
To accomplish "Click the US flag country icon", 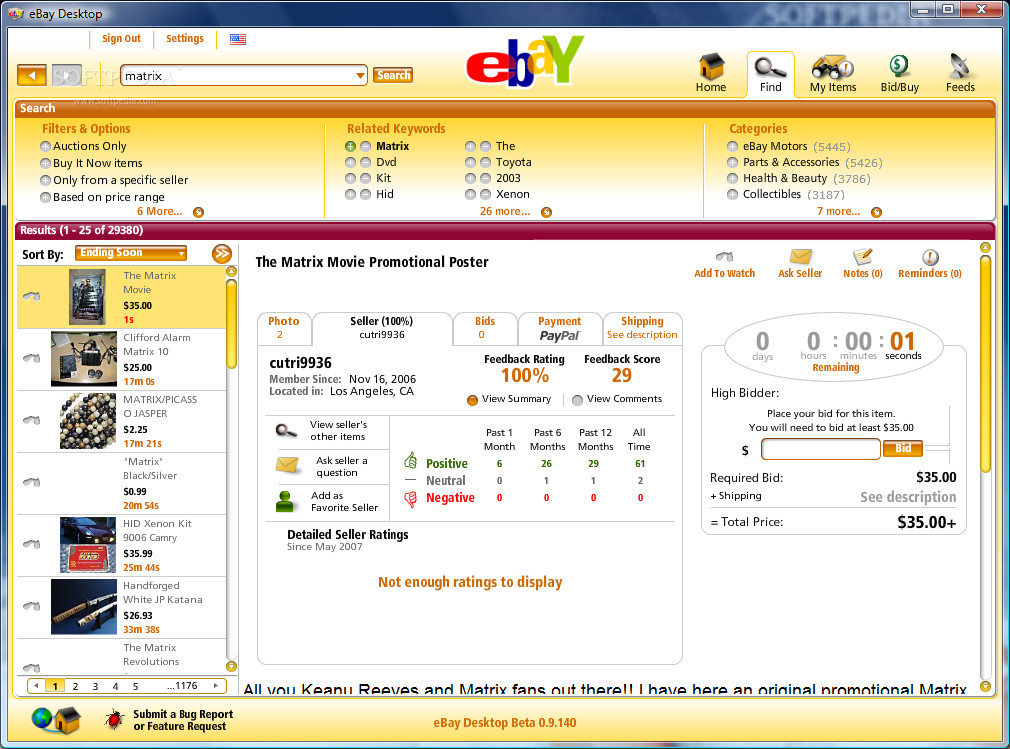I will tap(238, 39).
